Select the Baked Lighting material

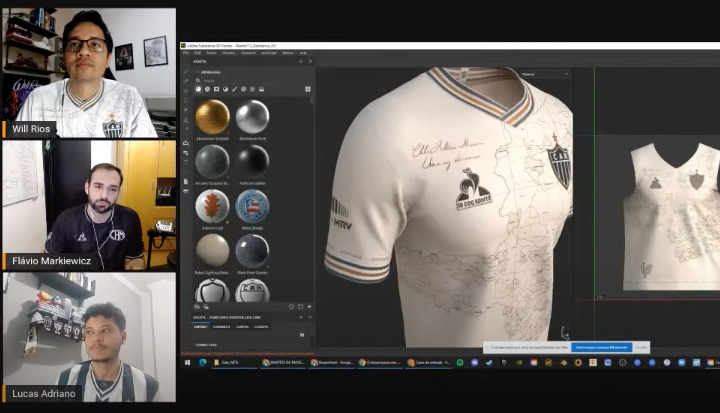click(x=212, y=251)
